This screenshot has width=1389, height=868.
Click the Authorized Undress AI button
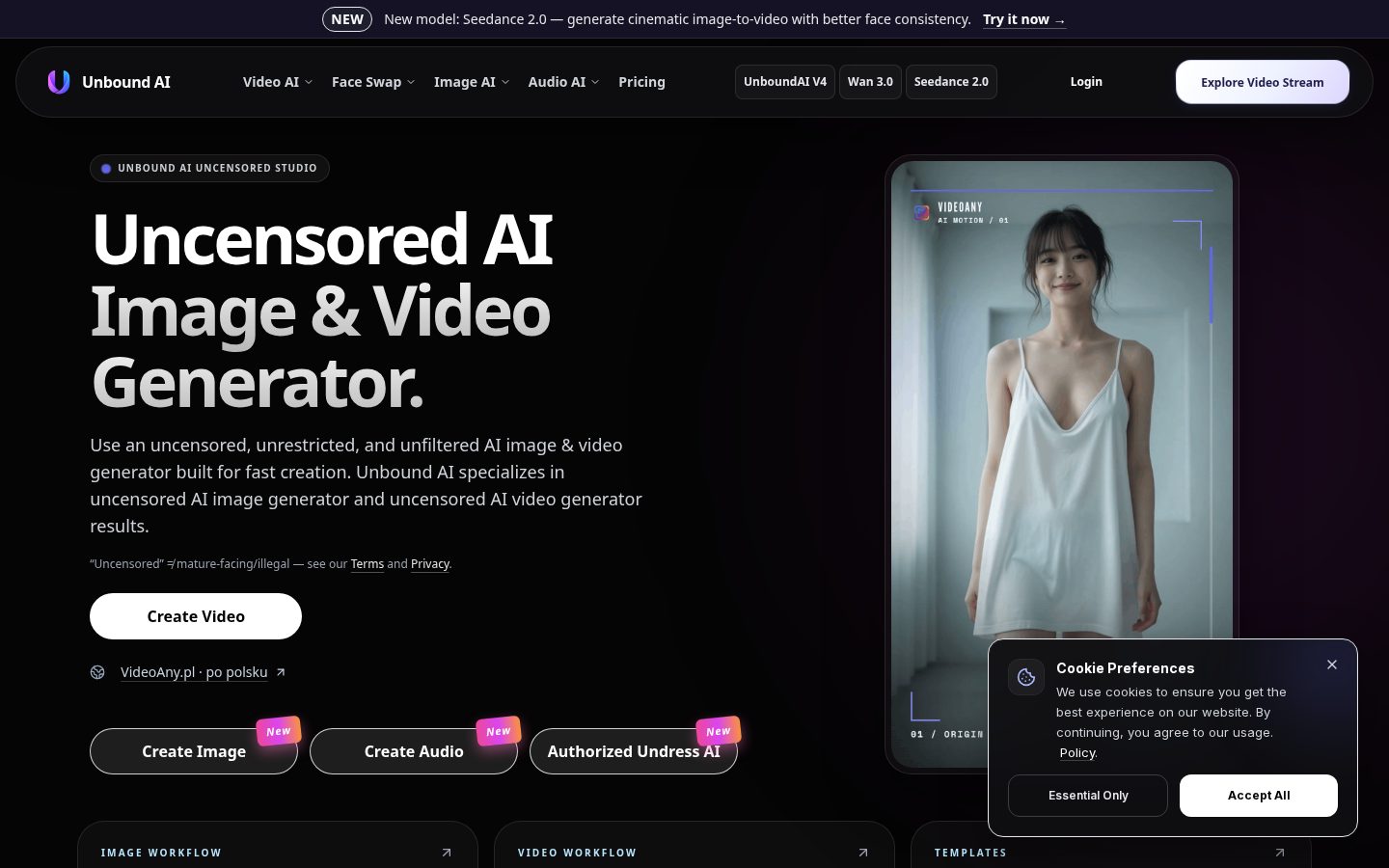(x=634, y=751)
